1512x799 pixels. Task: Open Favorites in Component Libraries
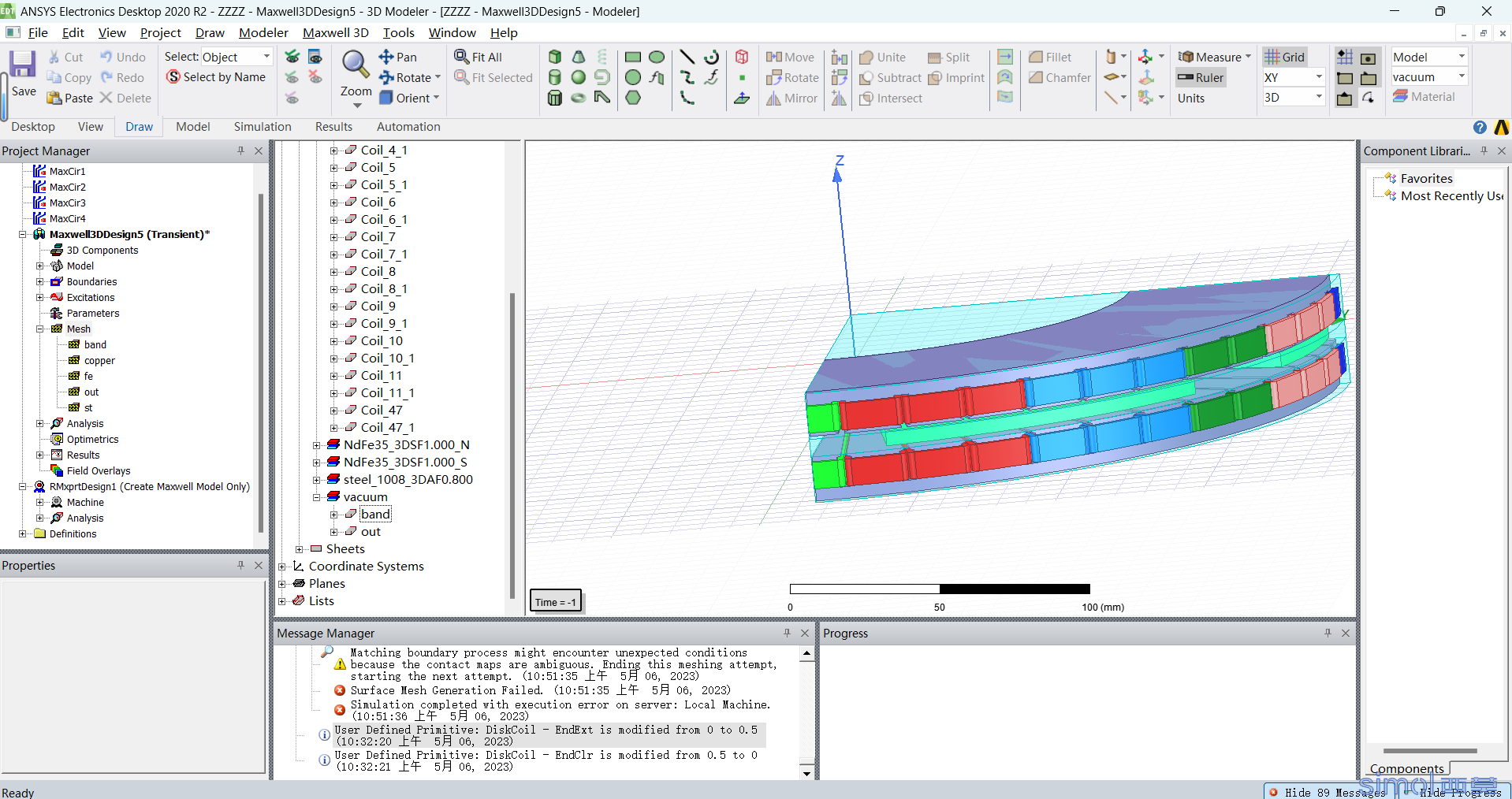pyautogui.click(x=1426, y=179)
